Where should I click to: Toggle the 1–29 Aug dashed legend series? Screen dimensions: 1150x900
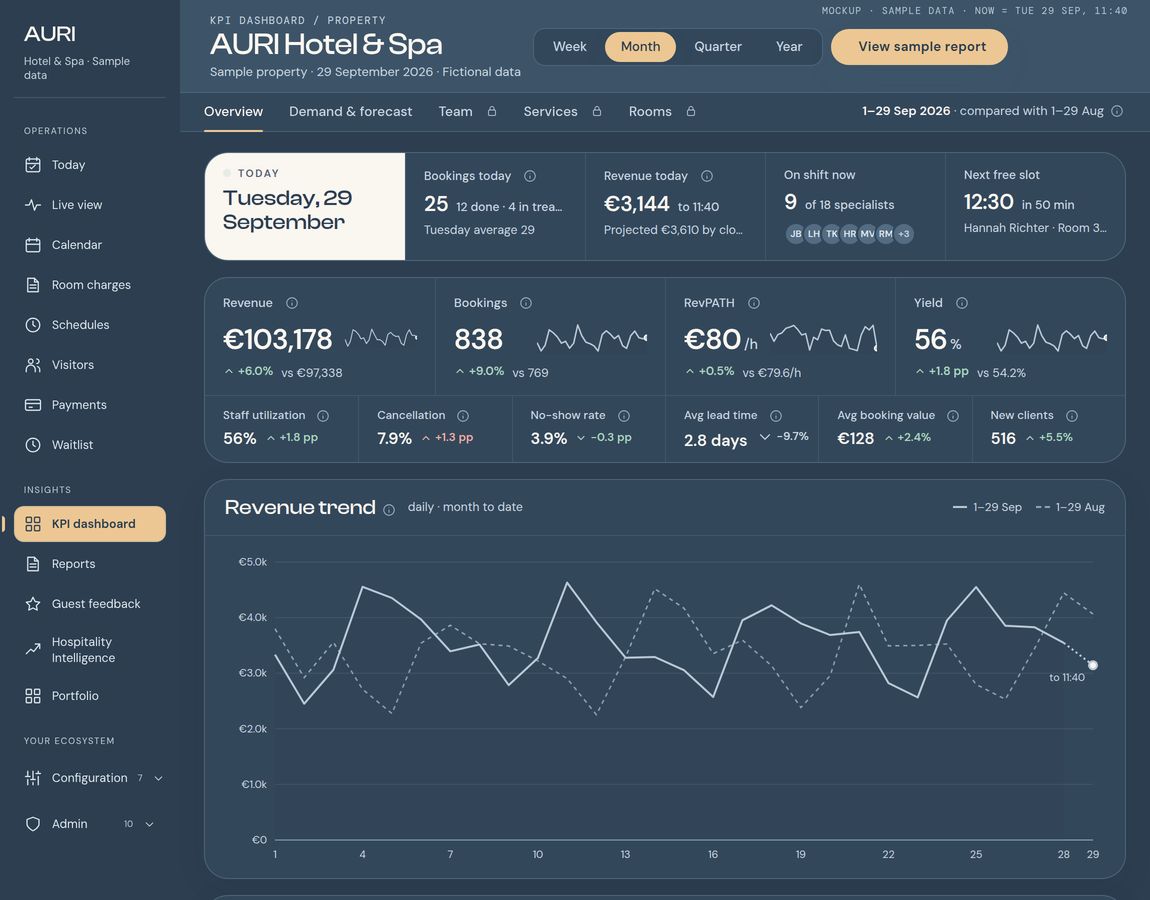(1070, 508)
